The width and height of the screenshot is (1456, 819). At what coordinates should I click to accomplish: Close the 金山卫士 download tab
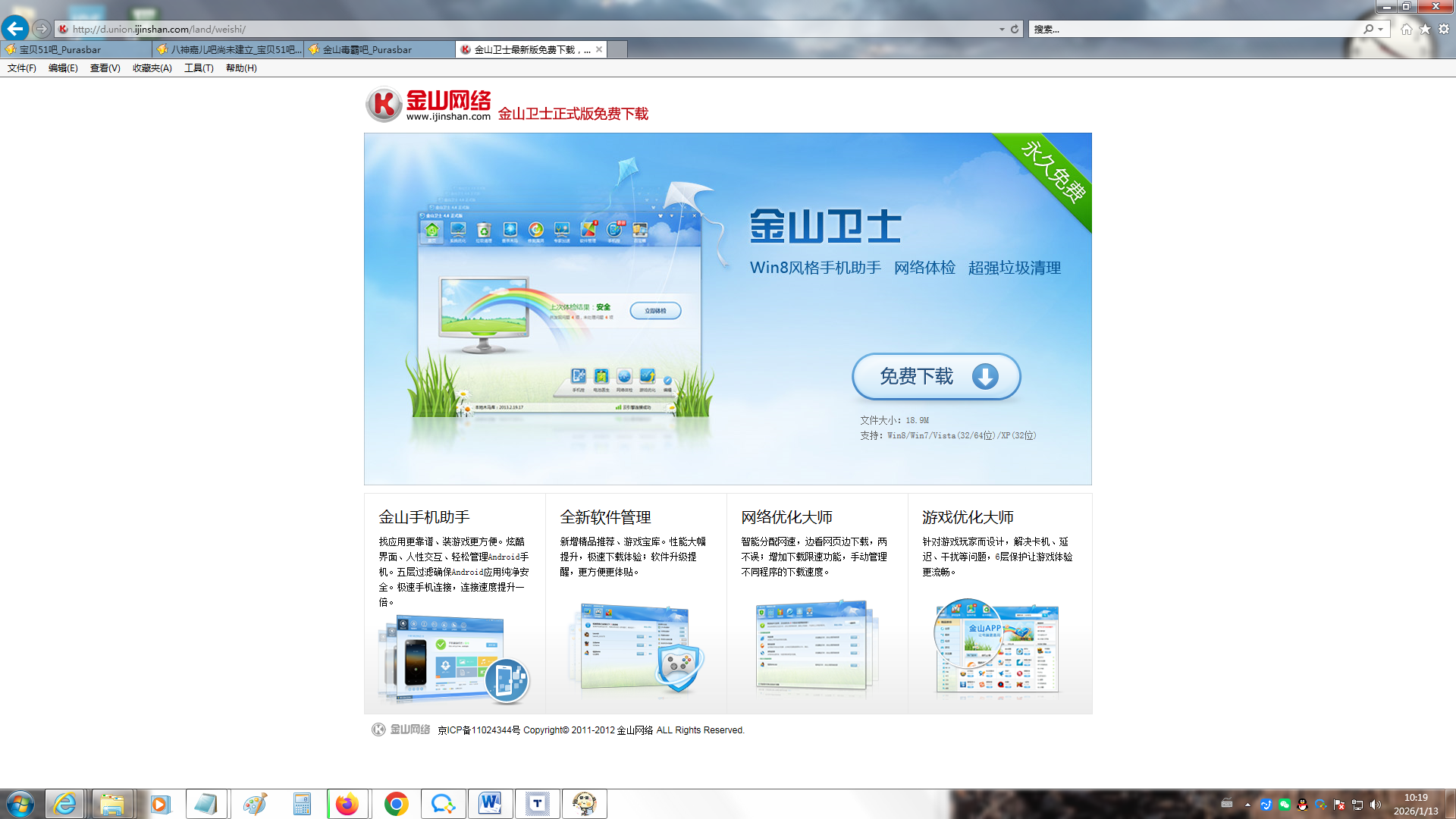coord(599,49)
